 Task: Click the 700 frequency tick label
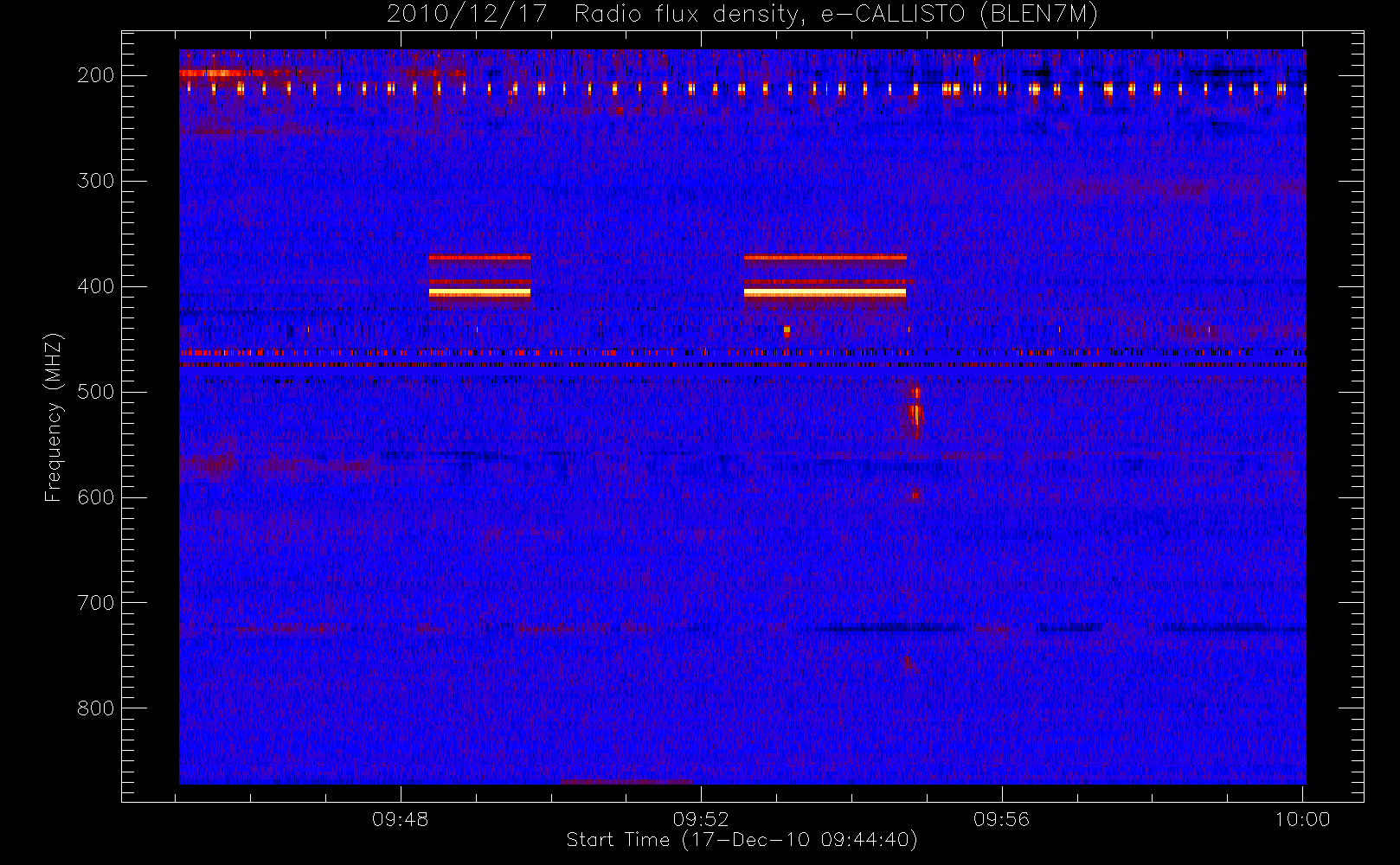96,603
